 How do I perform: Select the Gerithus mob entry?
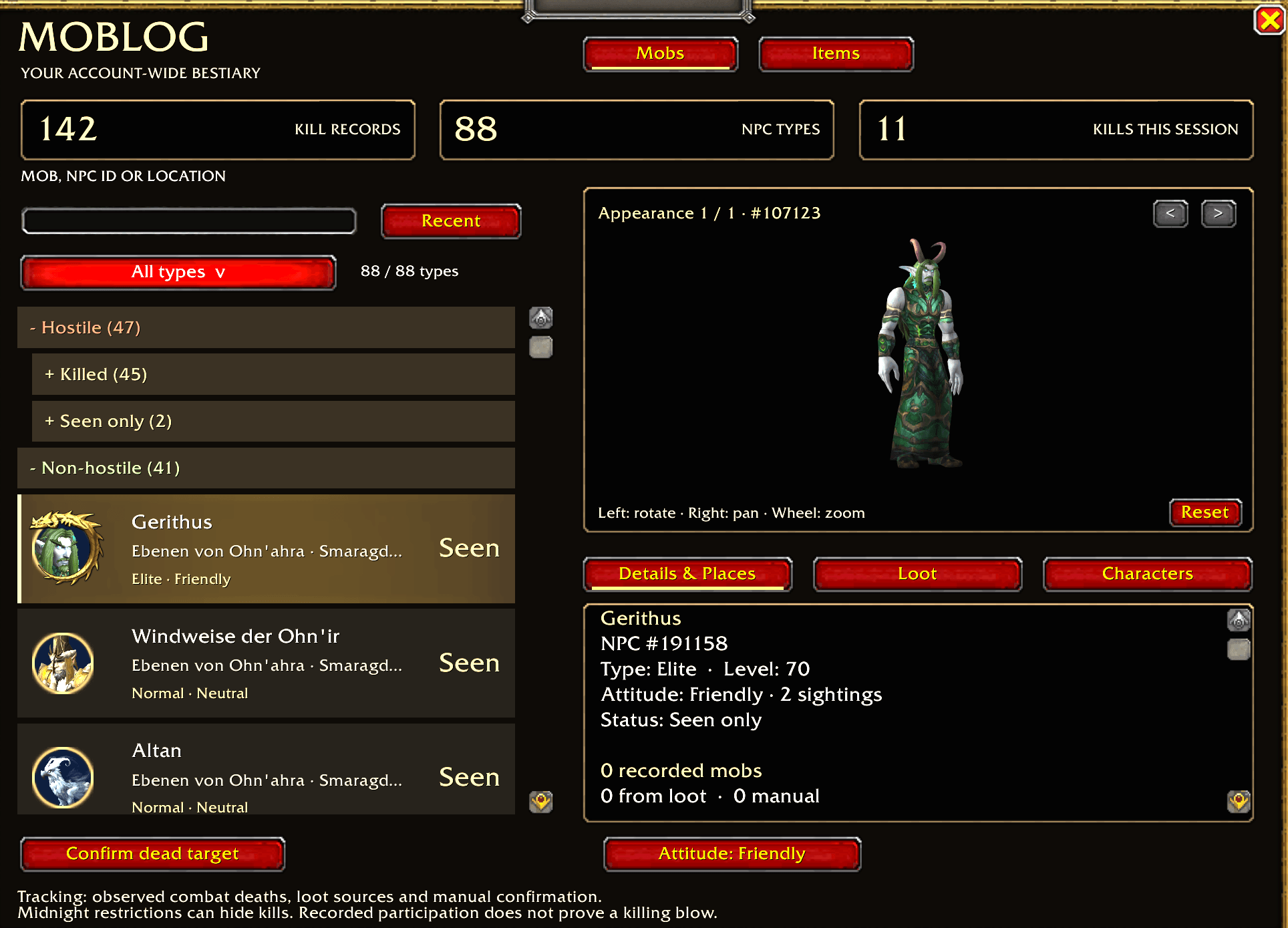(266, 549)
